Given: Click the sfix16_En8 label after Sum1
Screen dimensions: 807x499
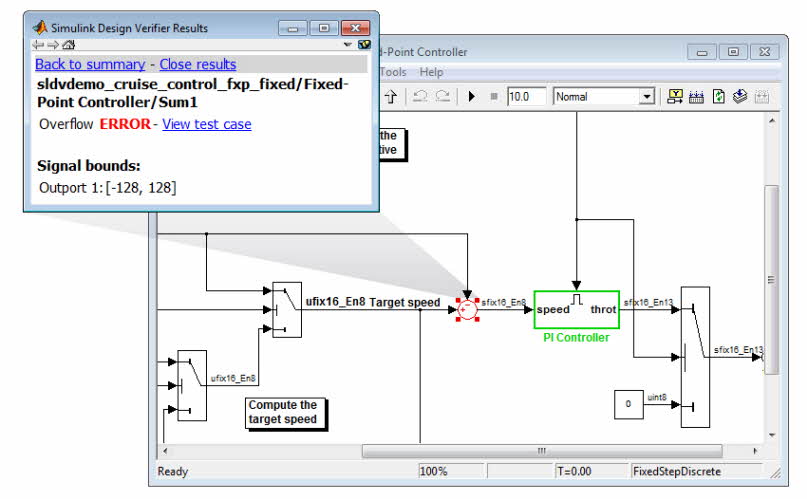Looking at the screenshot, I should click(503, 302).
